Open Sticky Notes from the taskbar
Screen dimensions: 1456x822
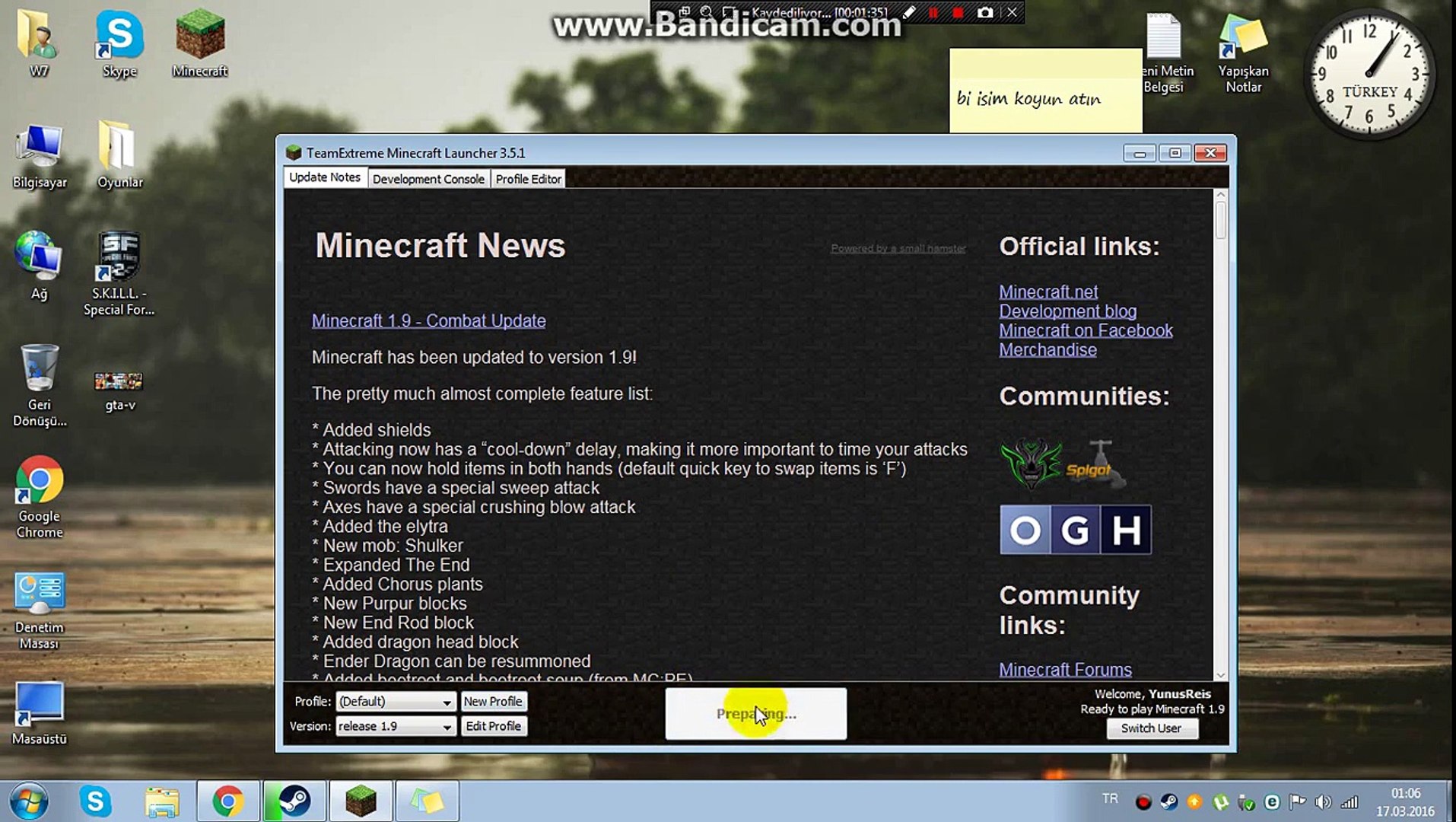[x=427, y=801]
